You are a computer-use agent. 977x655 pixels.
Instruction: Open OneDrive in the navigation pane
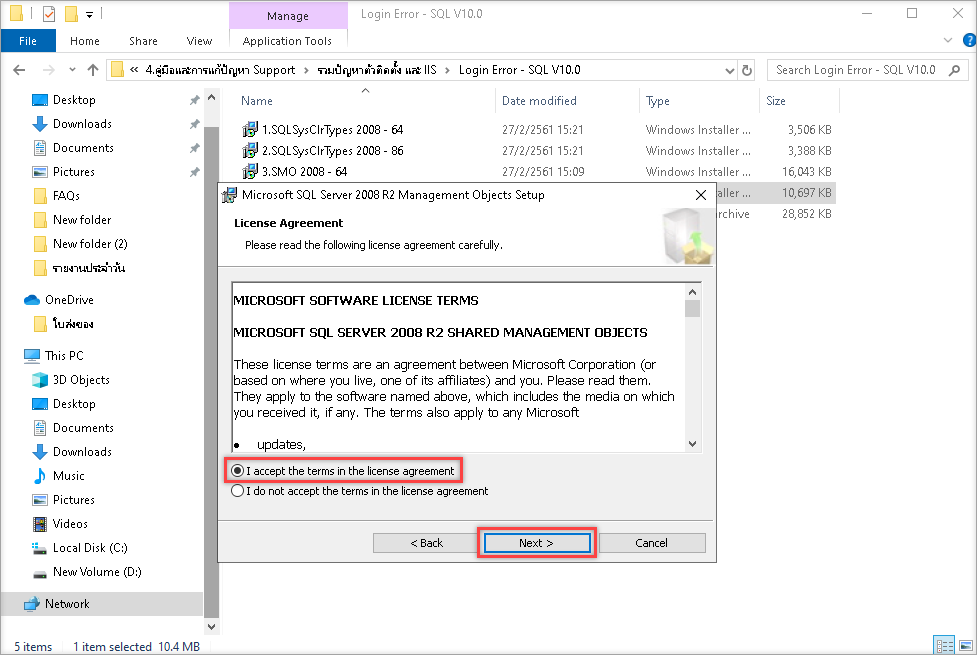(68, 300)
